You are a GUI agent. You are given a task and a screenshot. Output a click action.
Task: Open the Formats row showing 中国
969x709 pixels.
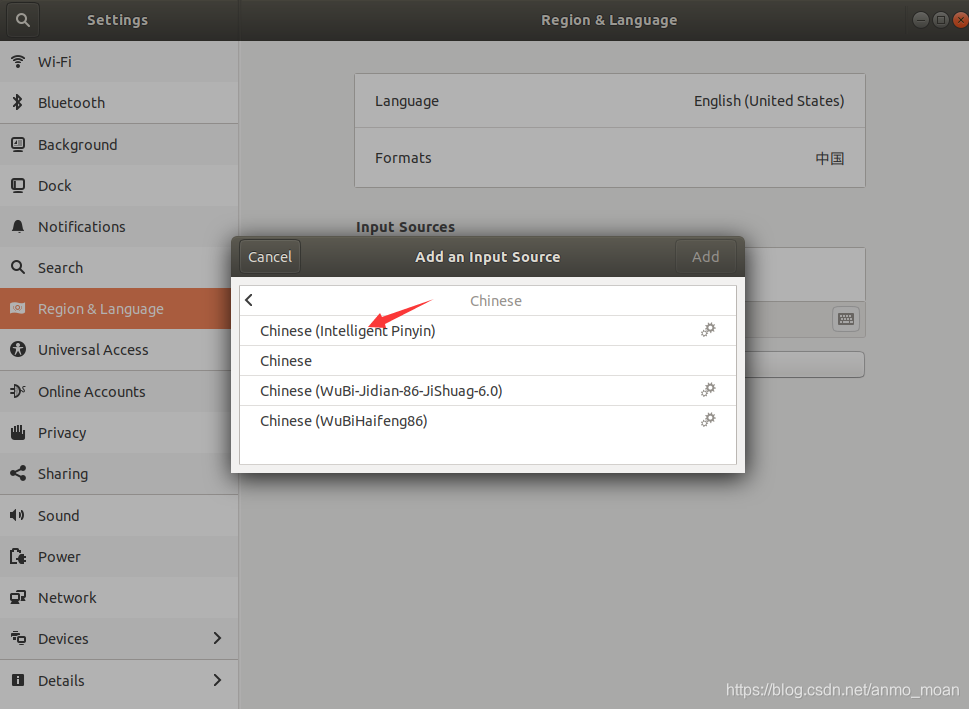pos(609,158)
